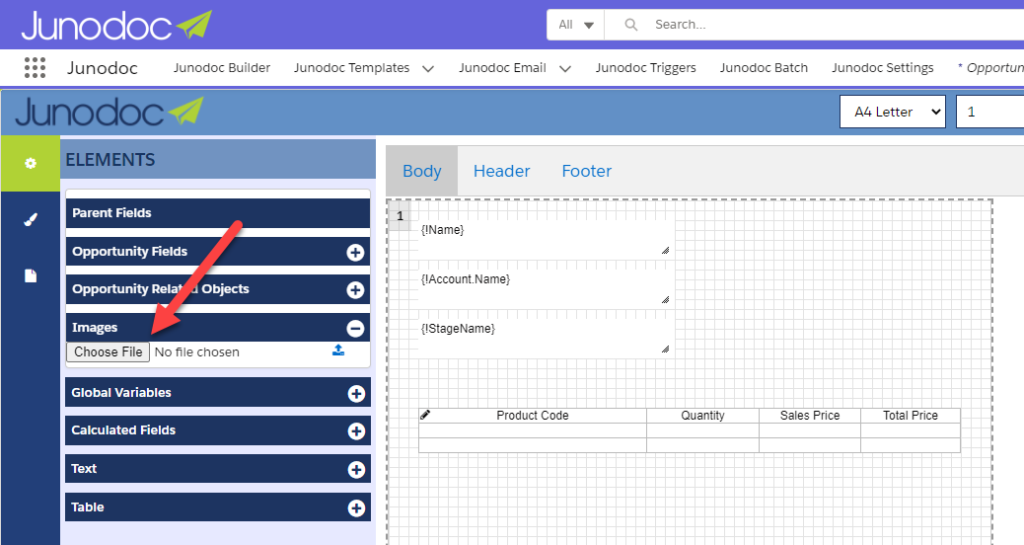
Task: Open Junodoc Templates dropdown chevron
Action: point(428,69)
